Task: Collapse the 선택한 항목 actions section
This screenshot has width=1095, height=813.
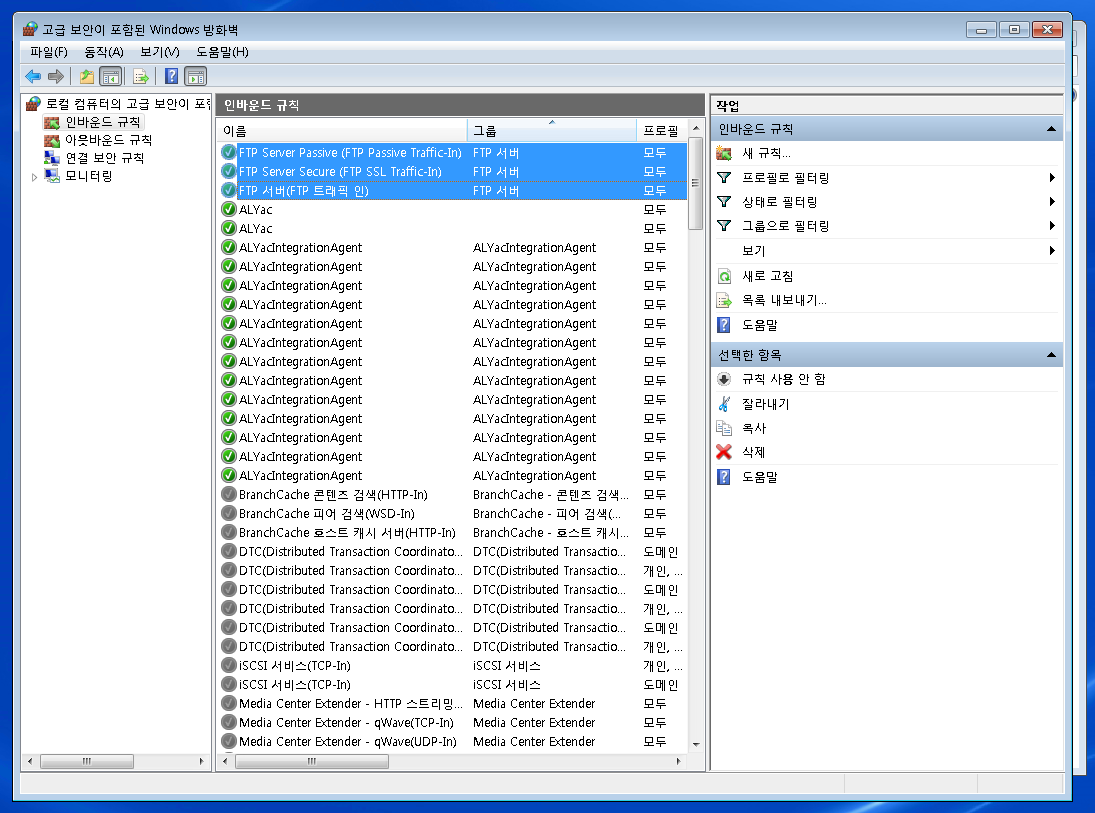Action: click(x=1051, y=355)
